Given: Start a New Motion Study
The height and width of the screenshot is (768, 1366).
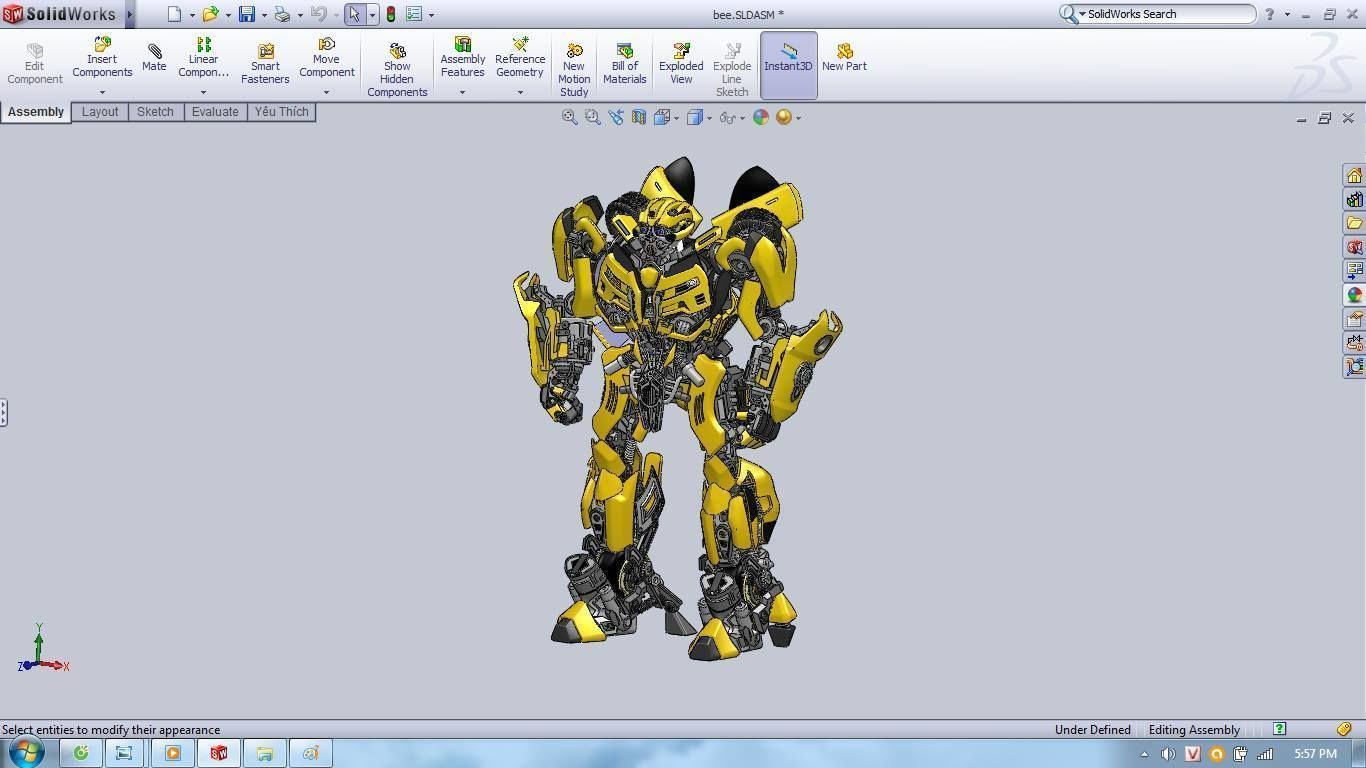Looking at the screenshot, I should 574,70.
